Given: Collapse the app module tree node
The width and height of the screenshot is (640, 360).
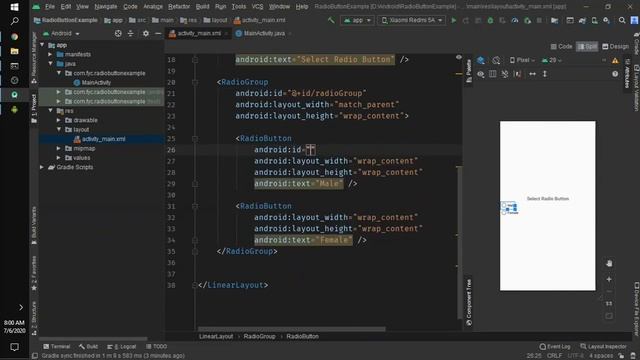Looking at the screenshot, I should [x=42, y=45].
